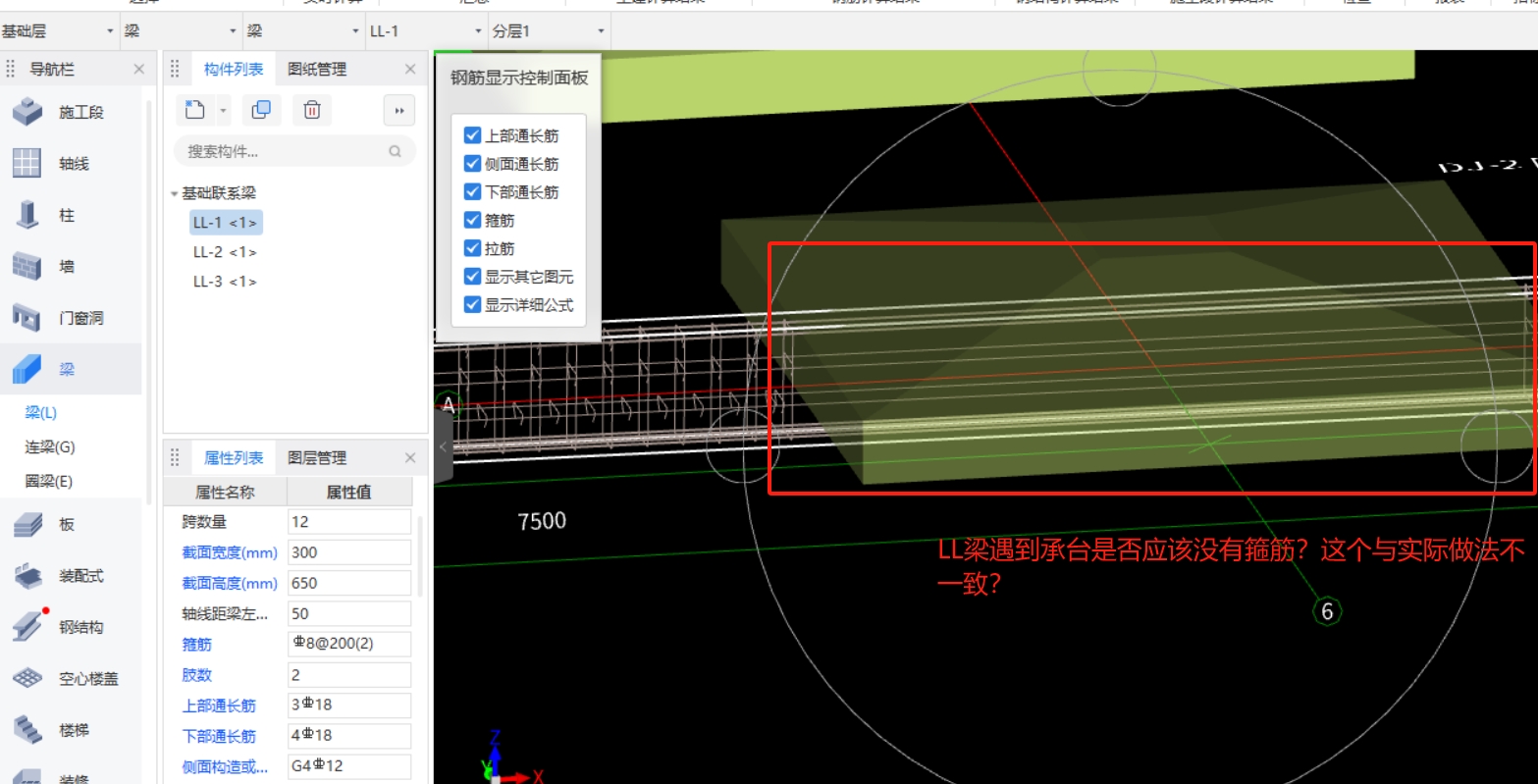Toggle the 上部通长筋 checkbox
The image size is (1538, 784).
(472, 135)
